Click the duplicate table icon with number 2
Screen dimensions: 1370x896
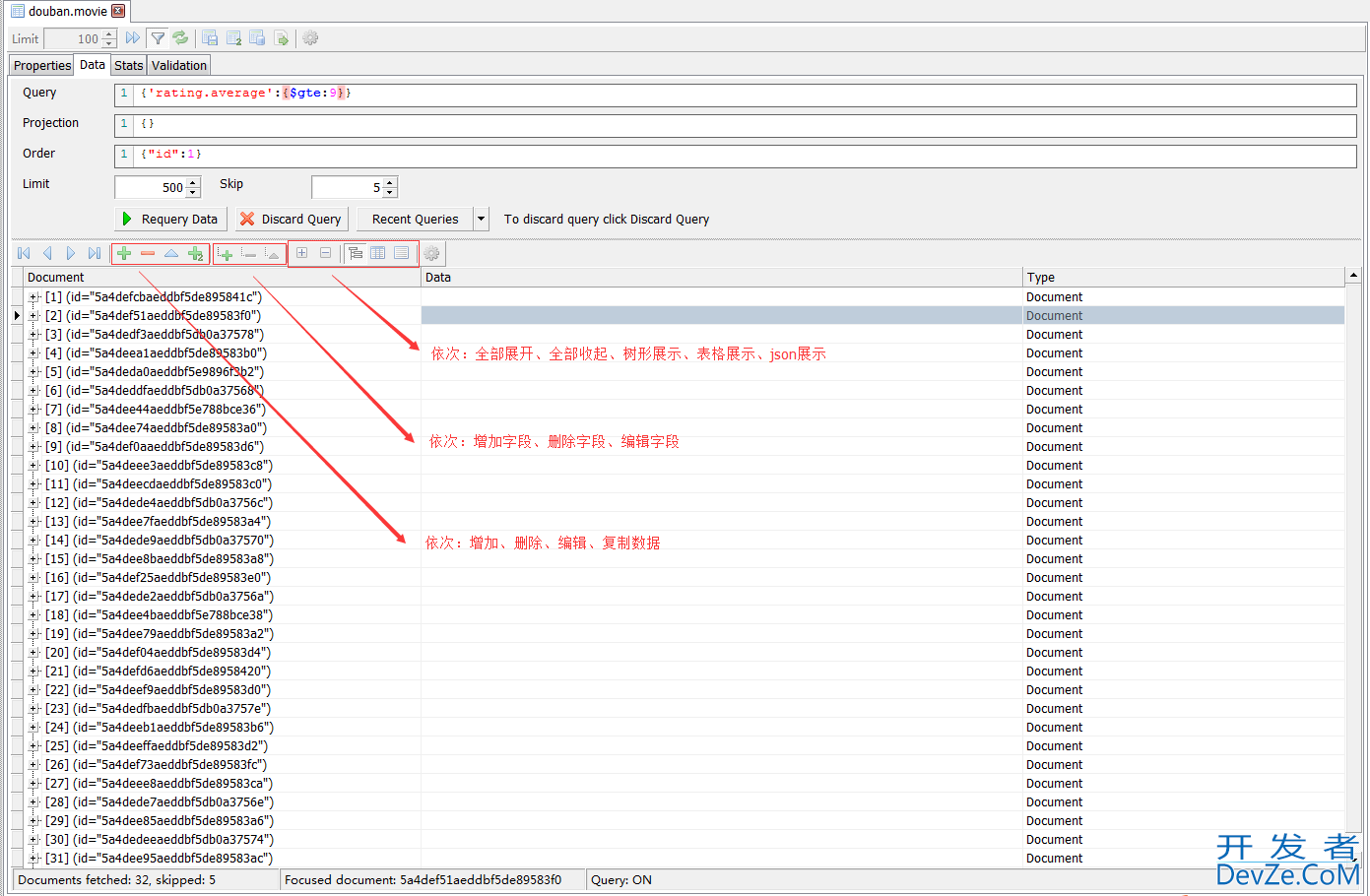pos(234,38)
